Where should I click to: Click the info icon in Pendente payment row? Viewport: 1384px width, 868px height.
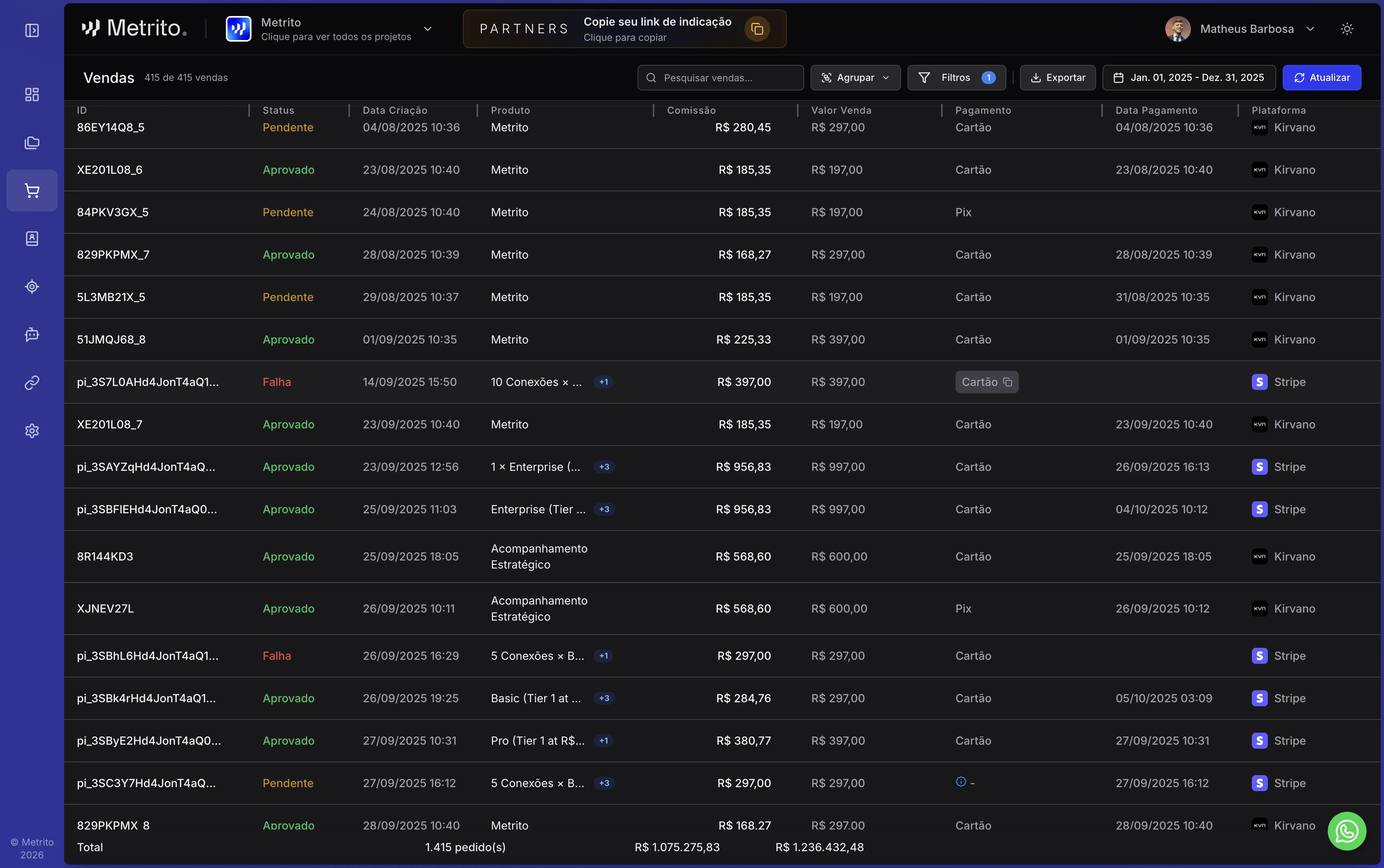click(960, 781)
